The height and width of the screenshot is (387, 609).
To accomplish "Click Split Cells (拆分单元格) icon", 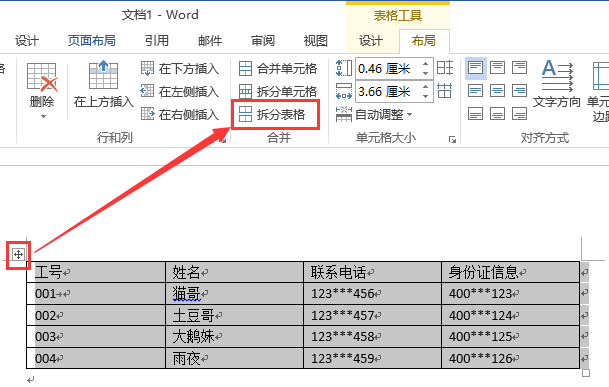I will click(245, 92).
